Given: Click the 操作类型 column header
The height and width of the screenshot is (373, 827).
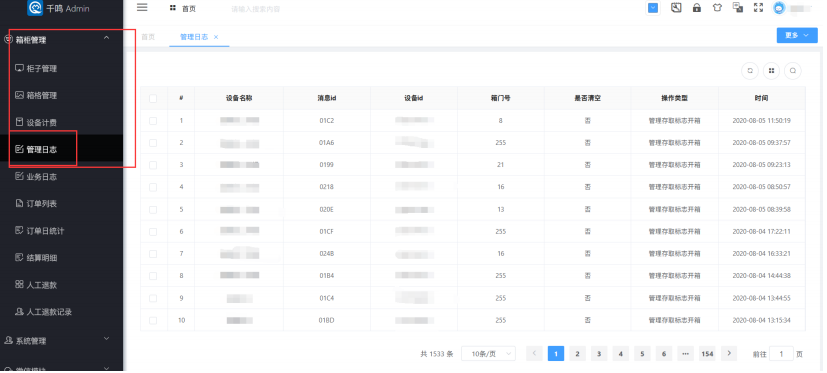Looking at the screenshot, I should click(x=675, y=98).
